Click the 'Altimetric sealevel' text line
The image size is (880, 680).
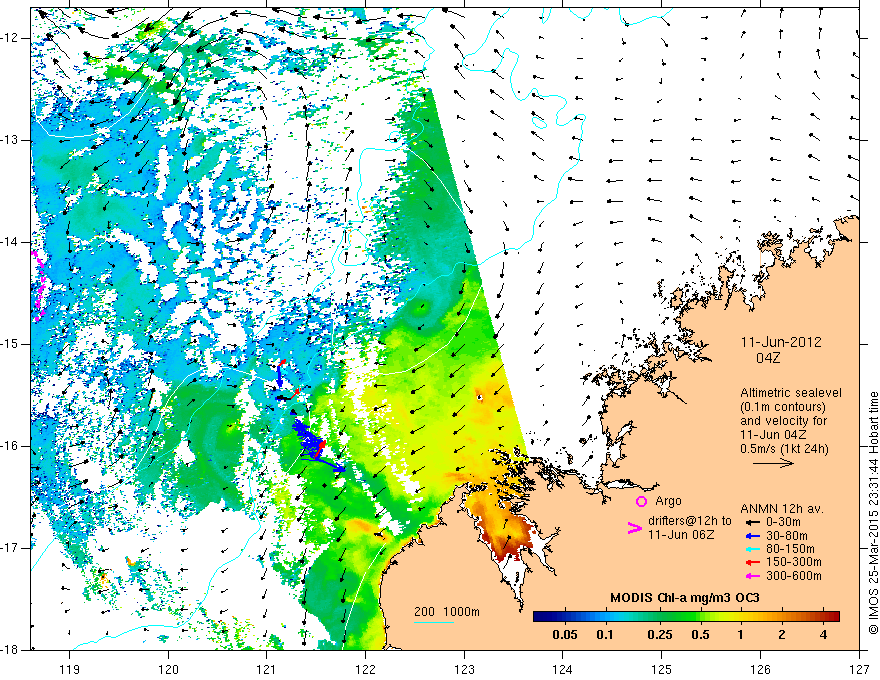[791, 393]
